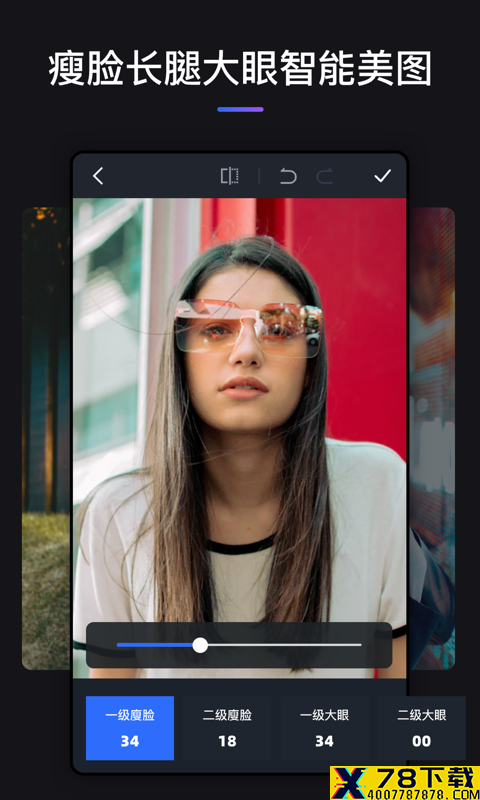Switch to the 二级瘦脸 option
The height and width of the screenshot is (800, 480).
click(x=227, y=728)
